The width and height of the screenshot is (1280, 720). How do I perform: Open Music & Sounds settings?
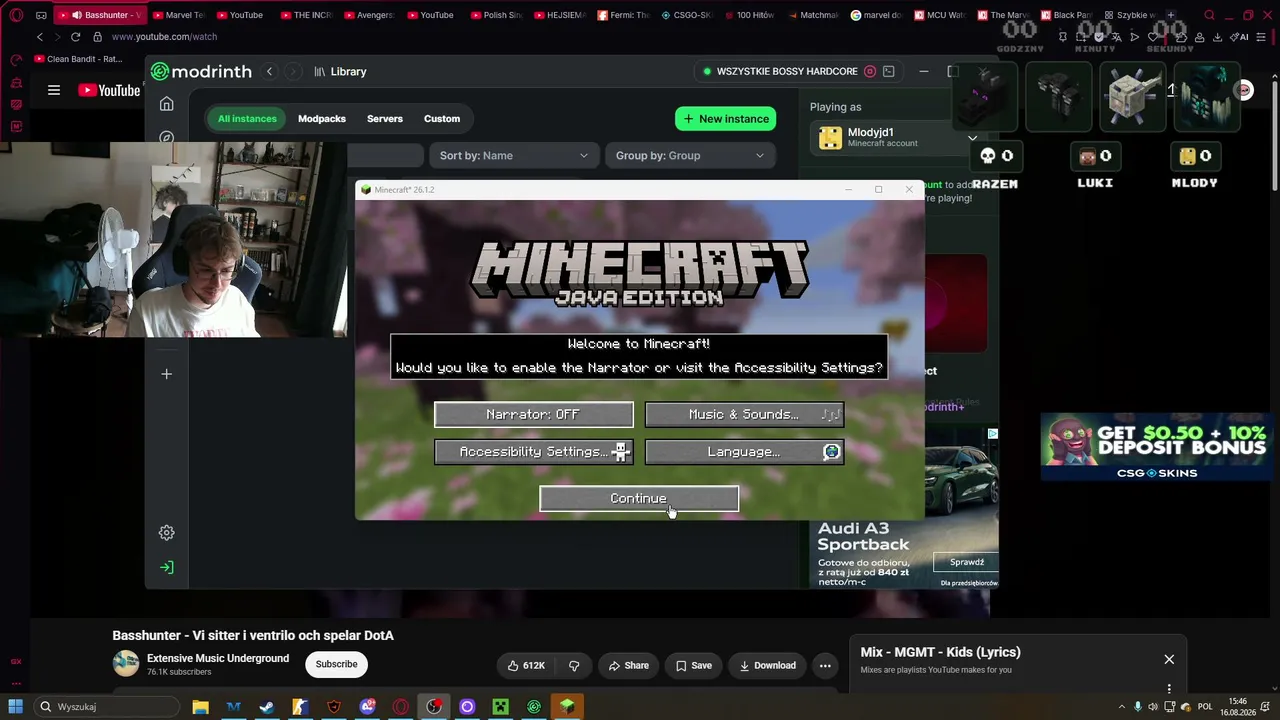(744, 415)
